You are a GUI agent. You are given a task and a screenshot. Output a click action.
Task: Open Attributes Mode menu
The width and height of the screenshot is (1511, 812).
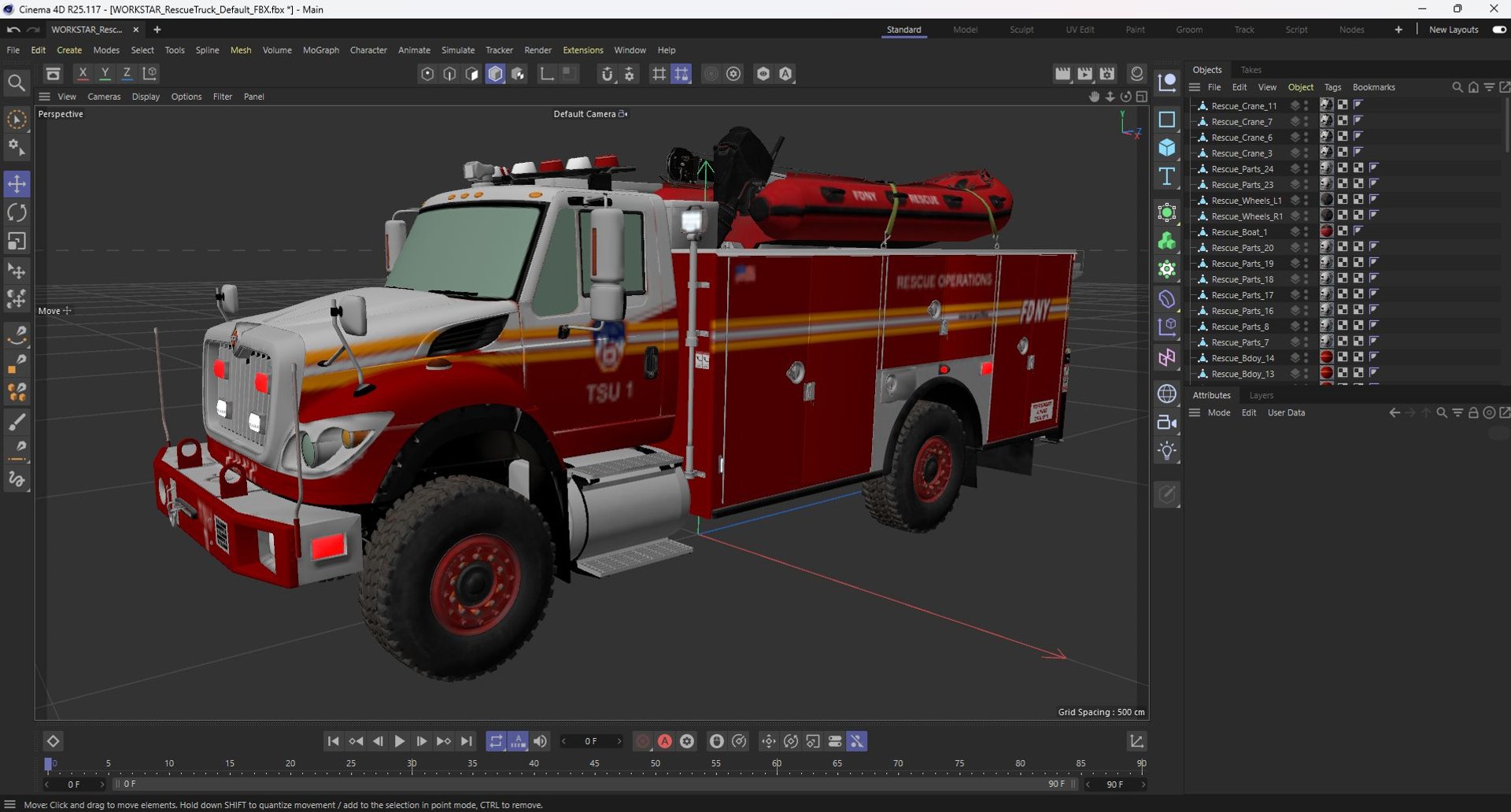click(x=1218, y=413)
